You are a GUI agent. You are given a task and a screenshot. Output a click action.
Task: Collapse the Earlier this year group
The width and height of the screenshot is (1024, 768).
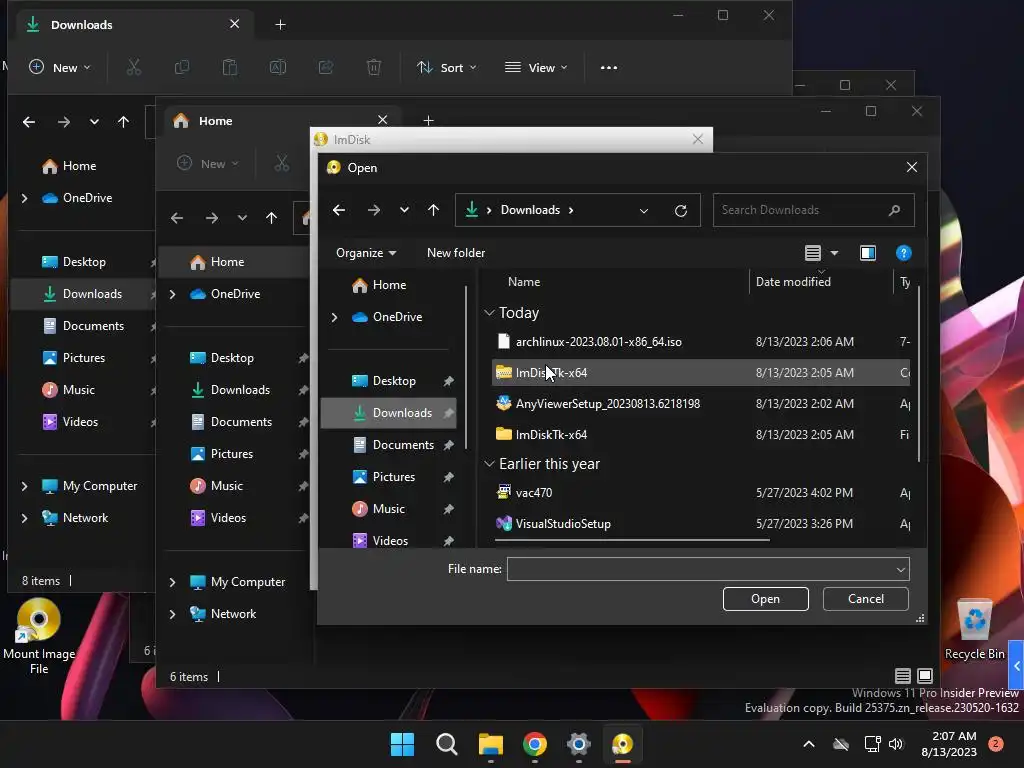click(489, 464)
